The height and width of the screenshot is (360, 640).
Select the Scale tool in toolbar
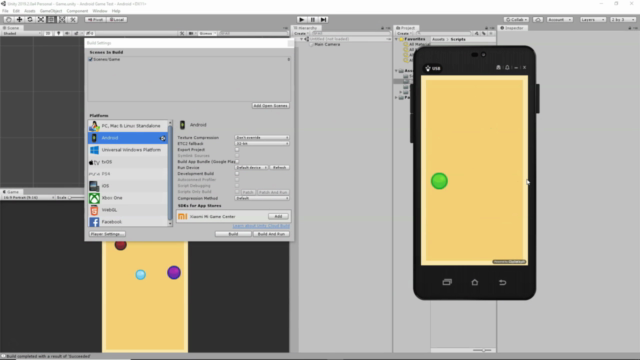pyautogui.click(x=41, y=20)
